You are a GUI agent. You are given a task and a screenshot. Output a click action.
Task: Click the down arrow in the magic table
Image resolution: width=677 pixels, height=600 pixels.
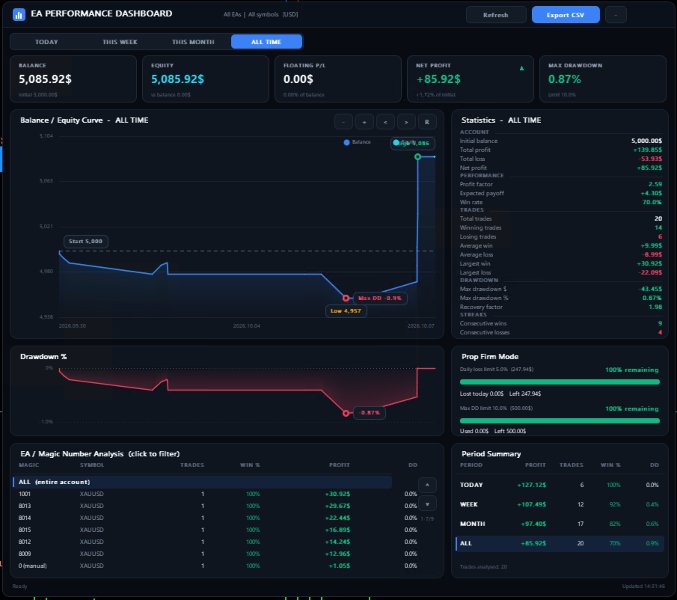[x=427, y=504]
